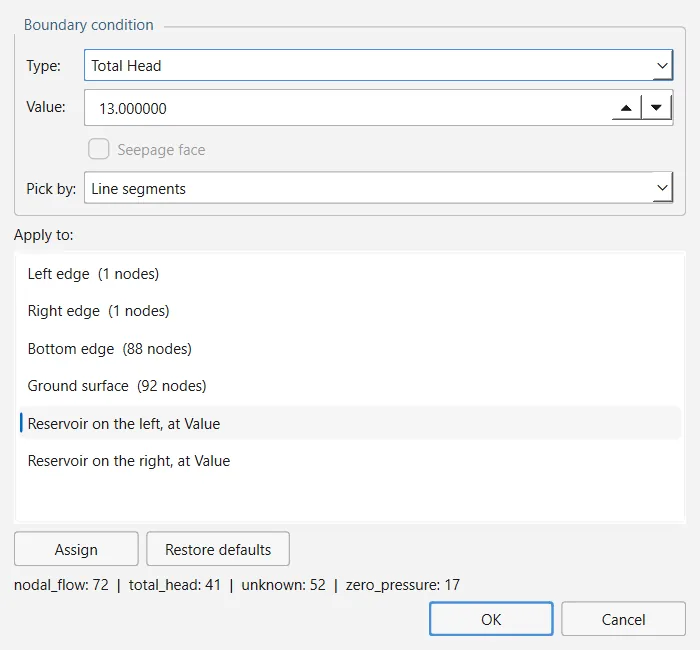Select Reservoir on the left, at Value
The height and width of the screenshot is (650, 700).
click(x=350, y=423)
